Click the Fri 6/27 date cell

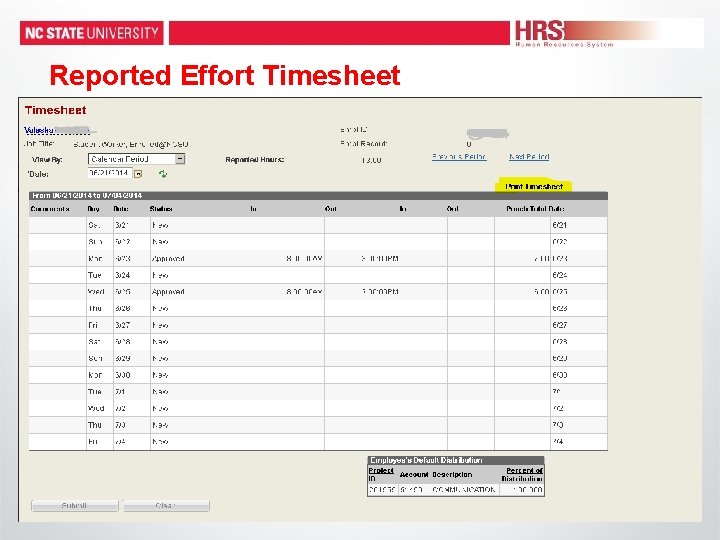point(123,325)
